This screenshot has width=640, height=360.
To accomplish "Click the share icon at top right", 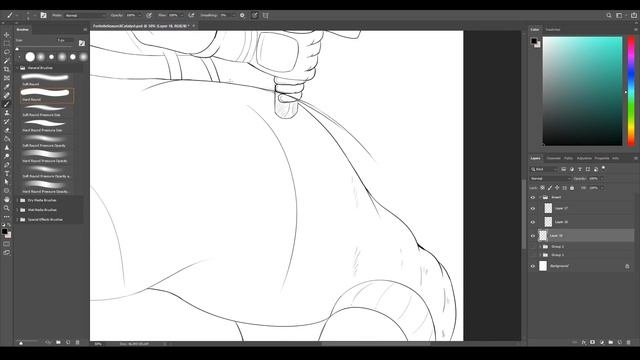I will click(634, 16).
